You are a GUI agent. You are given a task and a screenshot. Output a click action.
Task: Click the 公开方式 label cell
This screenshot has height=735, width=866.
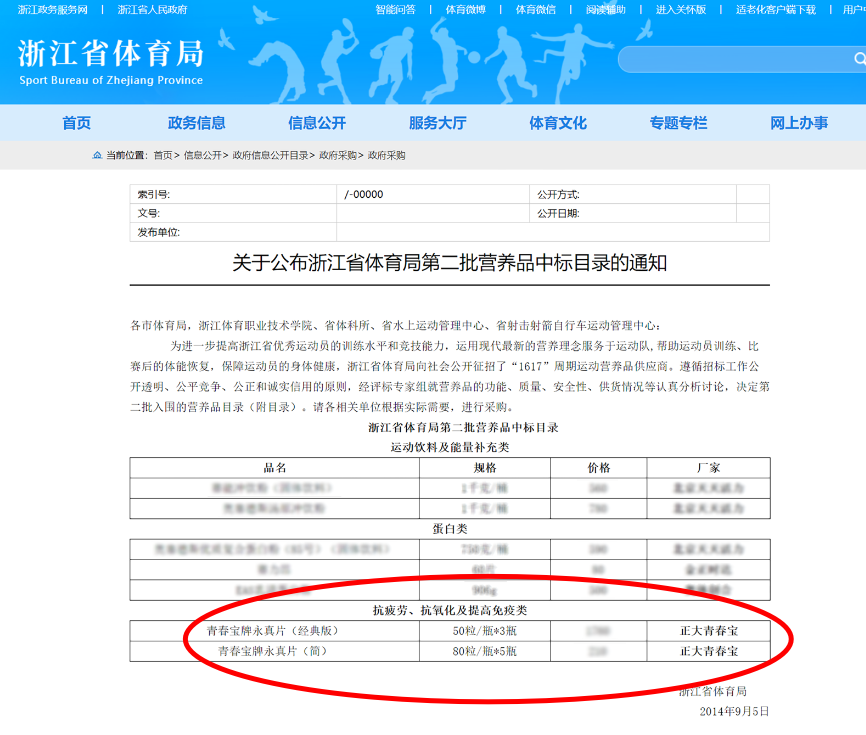(x=633, y=194)
